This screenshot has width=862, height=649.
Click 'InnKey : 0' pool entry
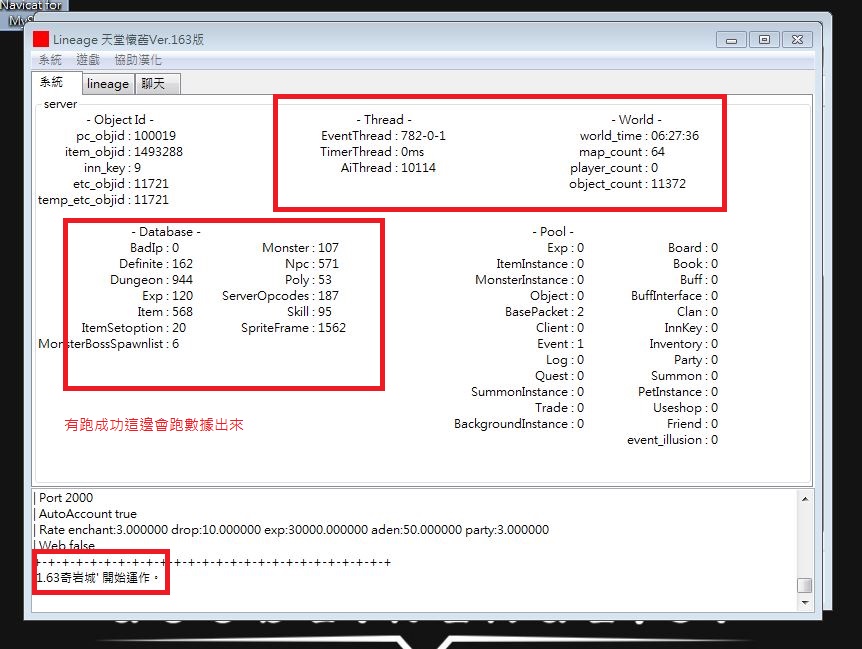pos(691,328)
